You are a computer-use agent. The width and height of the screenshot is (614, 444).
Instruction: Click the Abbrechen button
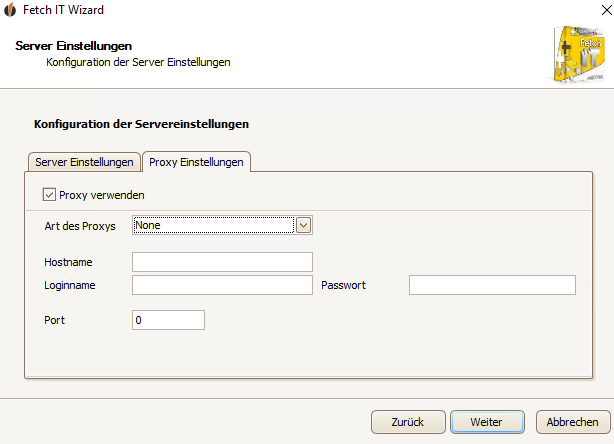point(572,422)
